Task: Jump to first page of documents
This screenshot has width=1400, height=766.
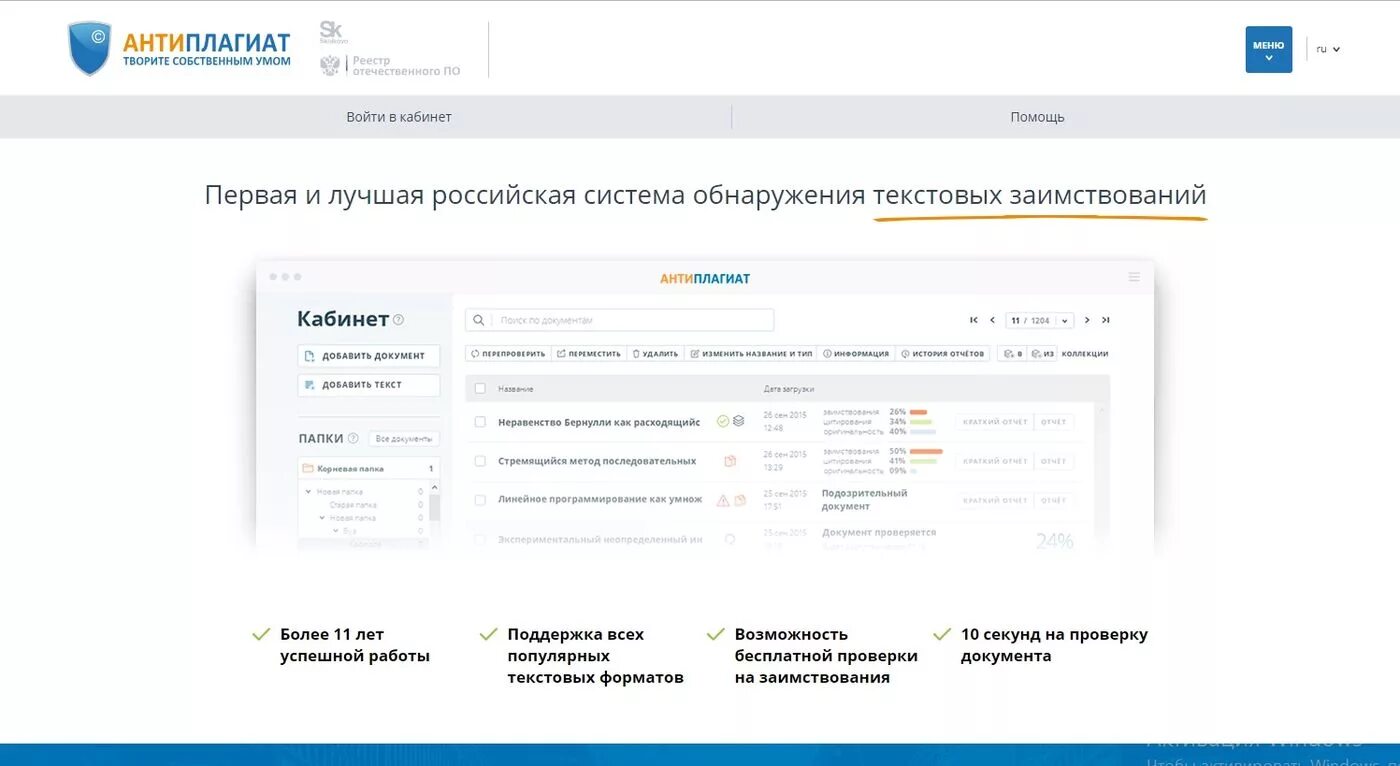Action: 974,320
